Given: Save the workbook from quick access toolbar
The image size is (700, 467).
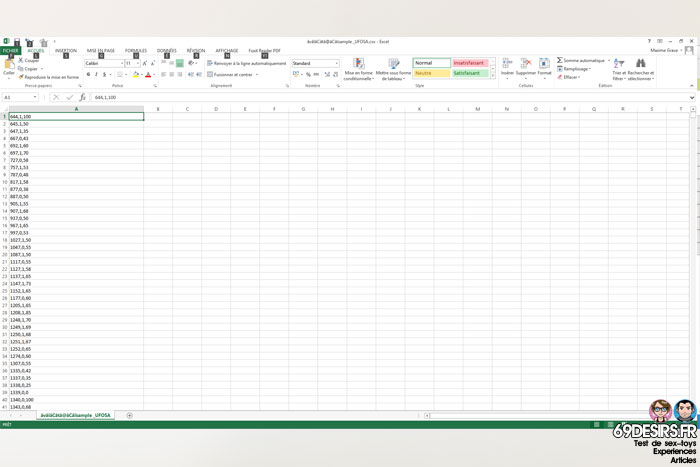Looking at the screenshot, I should [x=17, y=42].
